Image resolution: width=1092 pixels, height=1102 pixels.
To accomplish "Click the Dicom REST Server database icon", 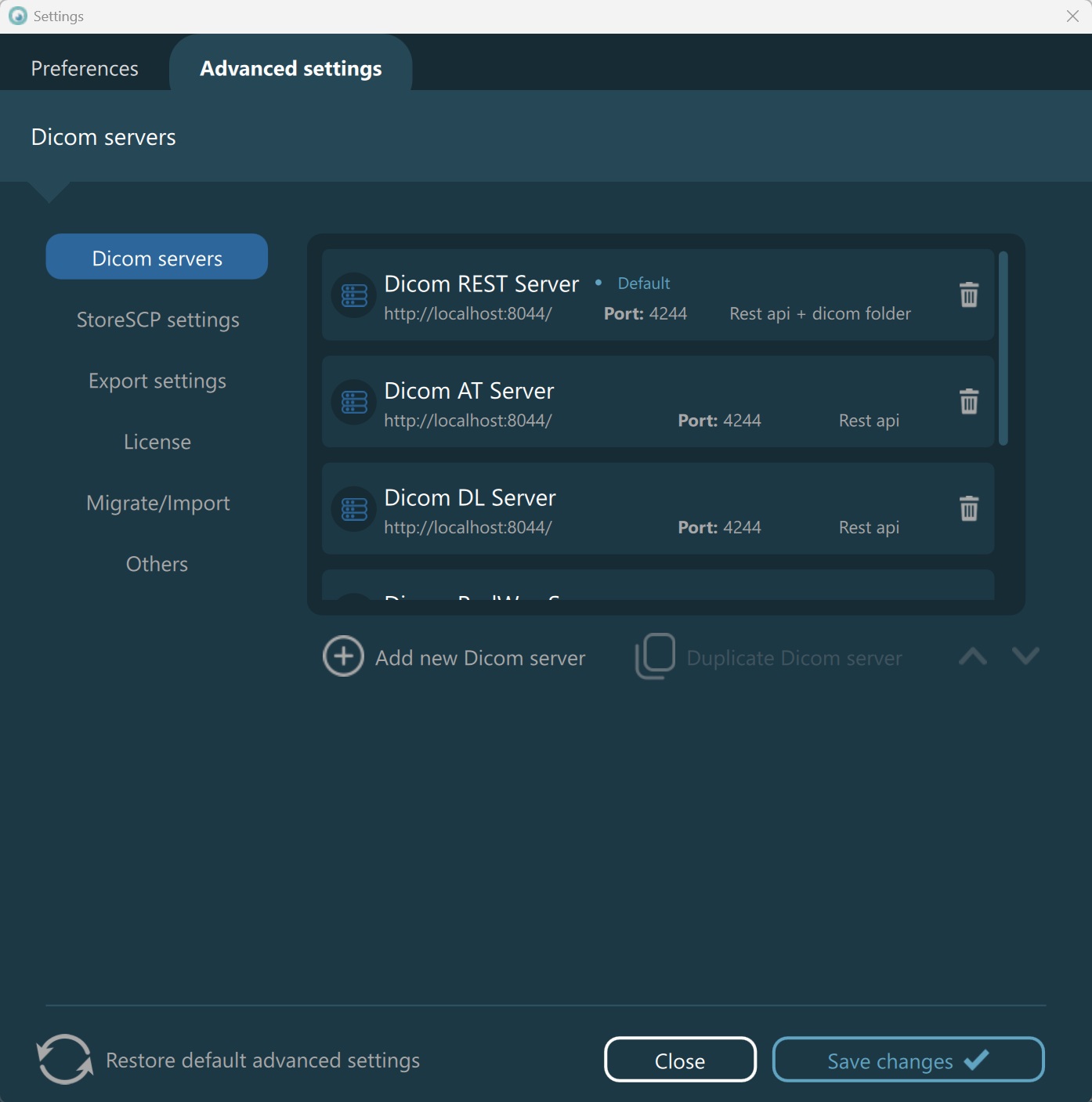I will click(354, 295).
